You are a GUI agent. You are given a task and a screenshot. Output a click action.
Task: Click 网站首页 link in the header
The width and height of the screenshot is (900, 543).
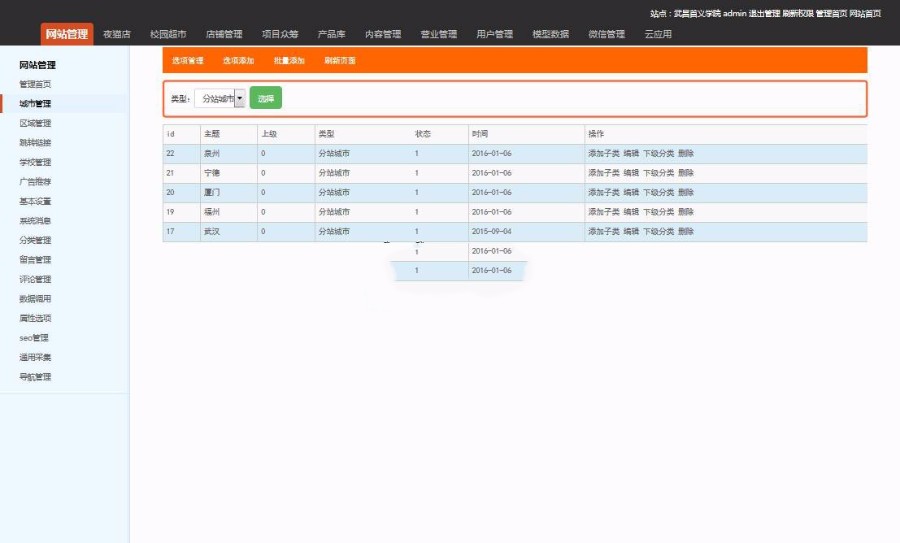[865, 14]
